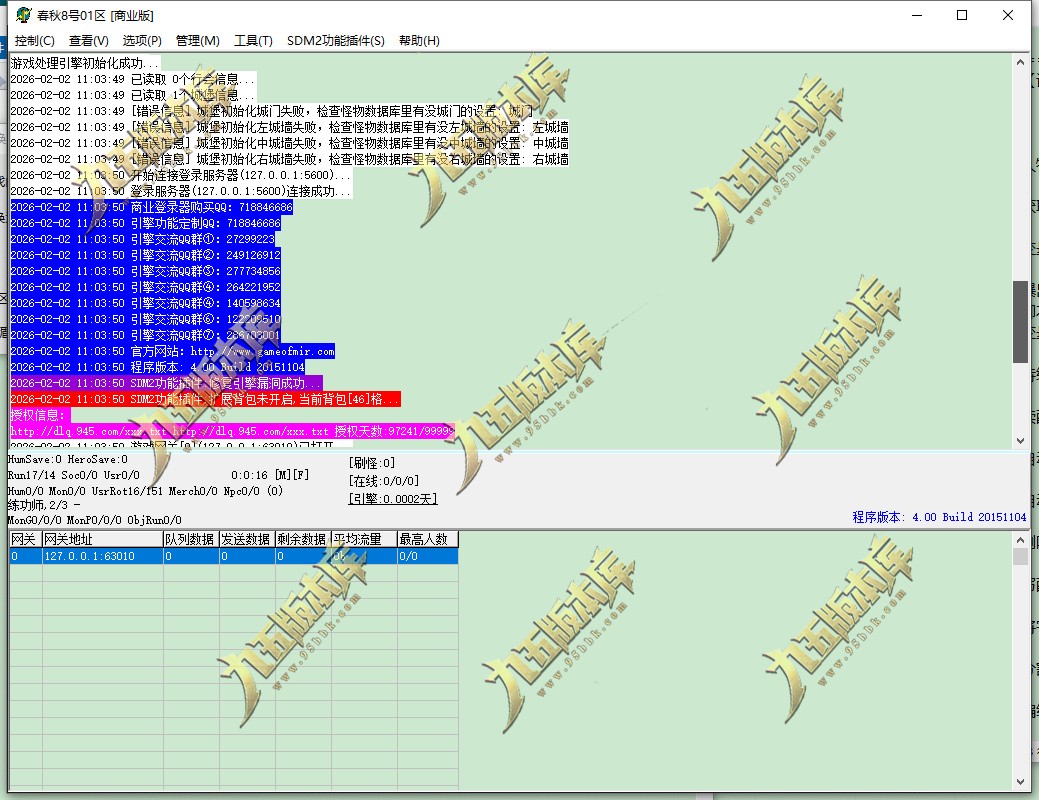Click gateway list scrollbar up arrow

[x=1020, y=540]
